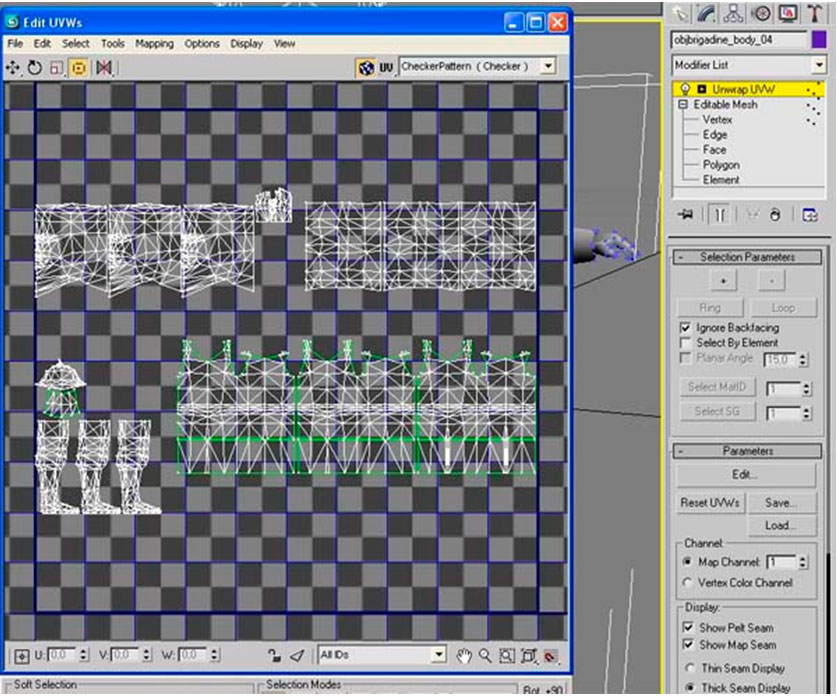Click the Zoom magnifier tool
Viewport: 837px width, 697px height.
[485, 656]
